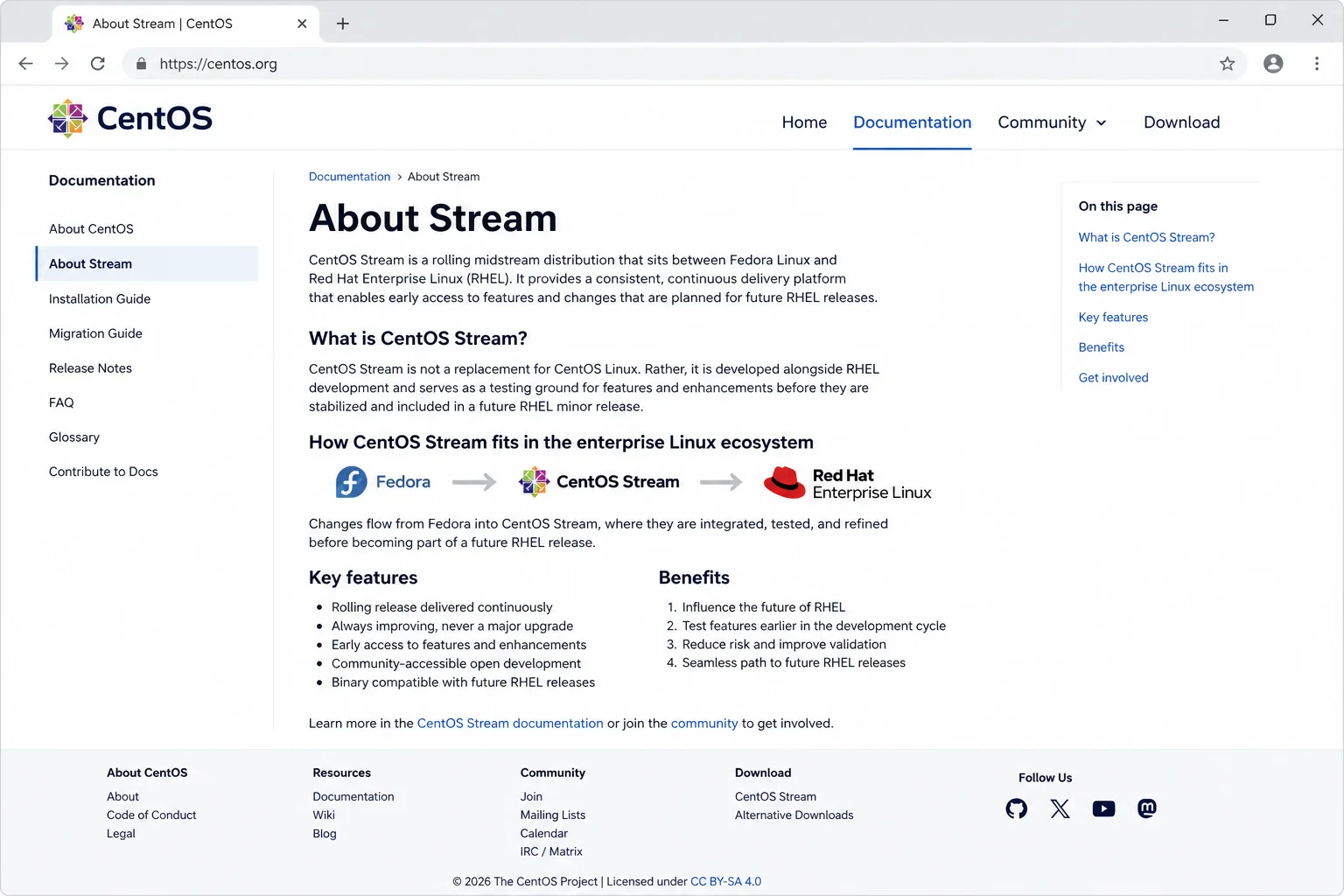Click the browser back arrow

tap(25, 63)
